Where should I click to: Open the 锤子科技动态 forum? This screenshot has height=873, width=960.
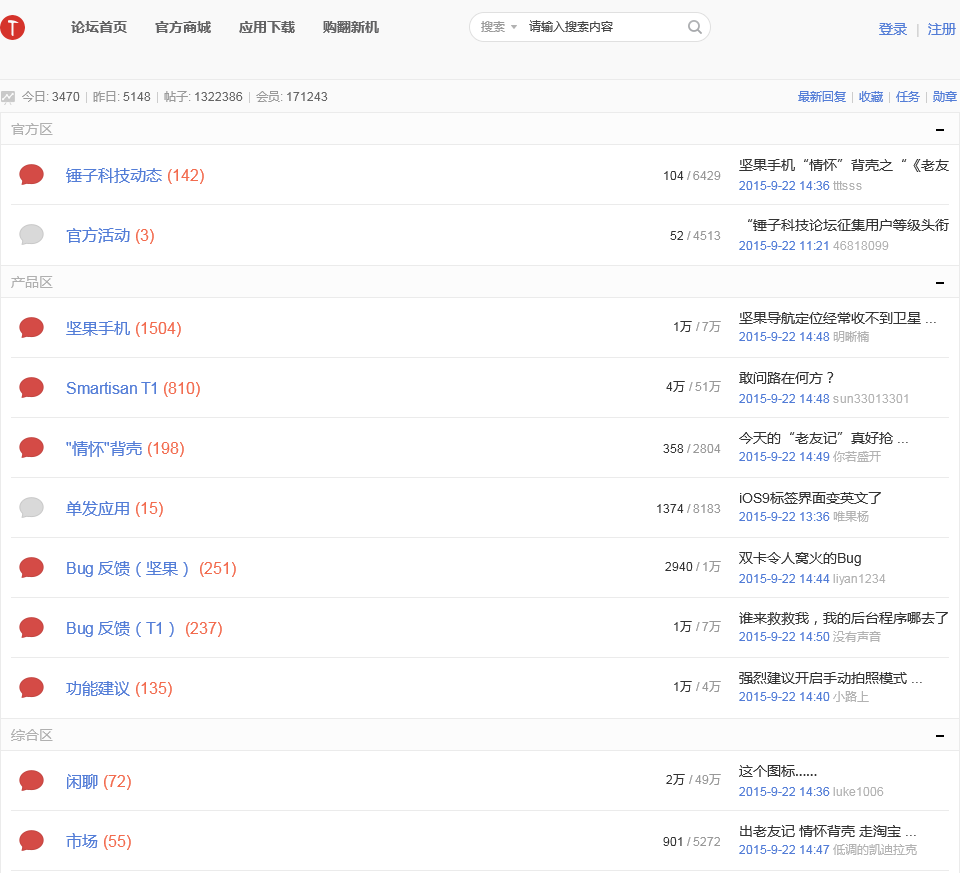[114, 176]
